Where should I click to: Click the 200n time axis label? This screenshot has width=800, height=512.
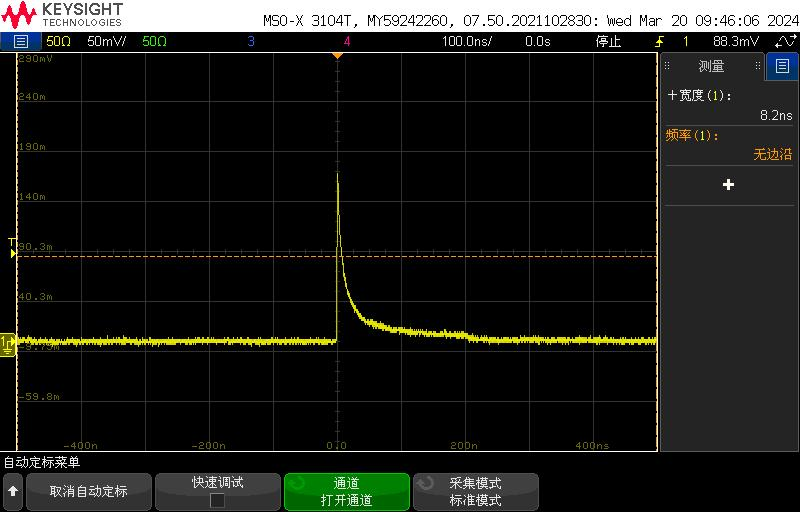464,445
